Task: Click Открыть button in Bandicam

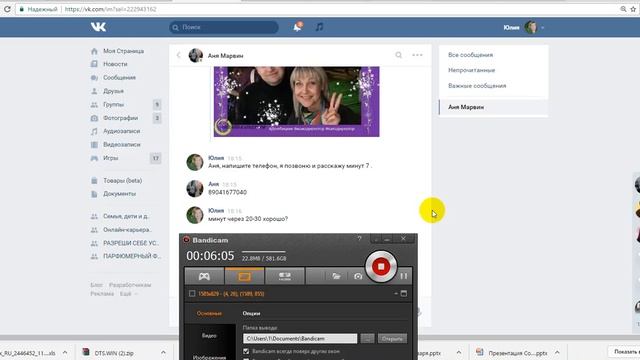Action: click(x=392, y=338)
